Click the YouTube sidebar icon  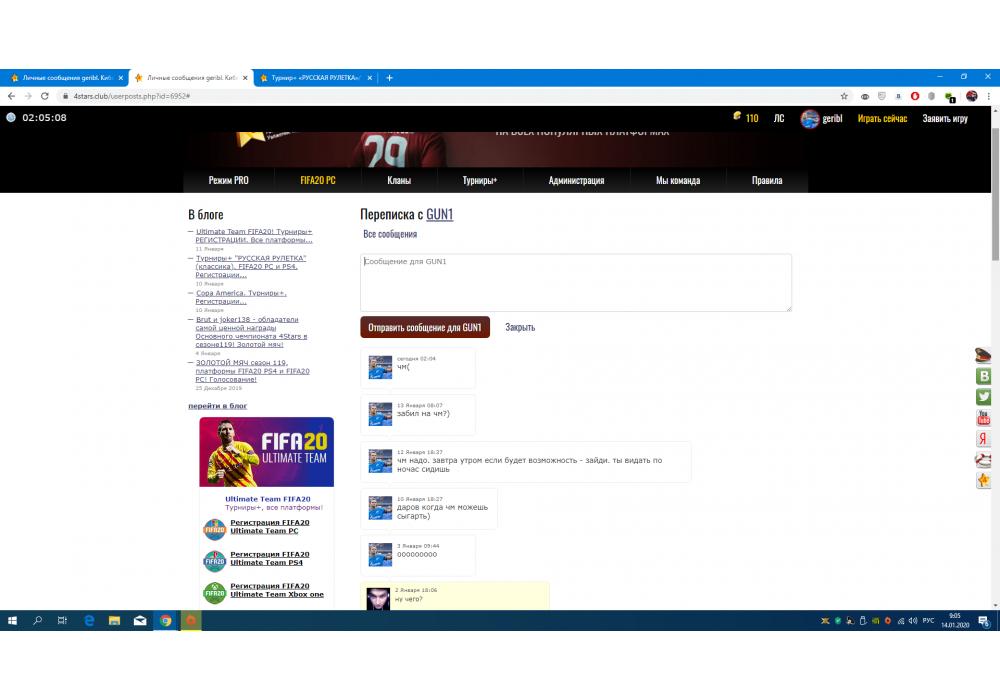click(x=984, y=418)
